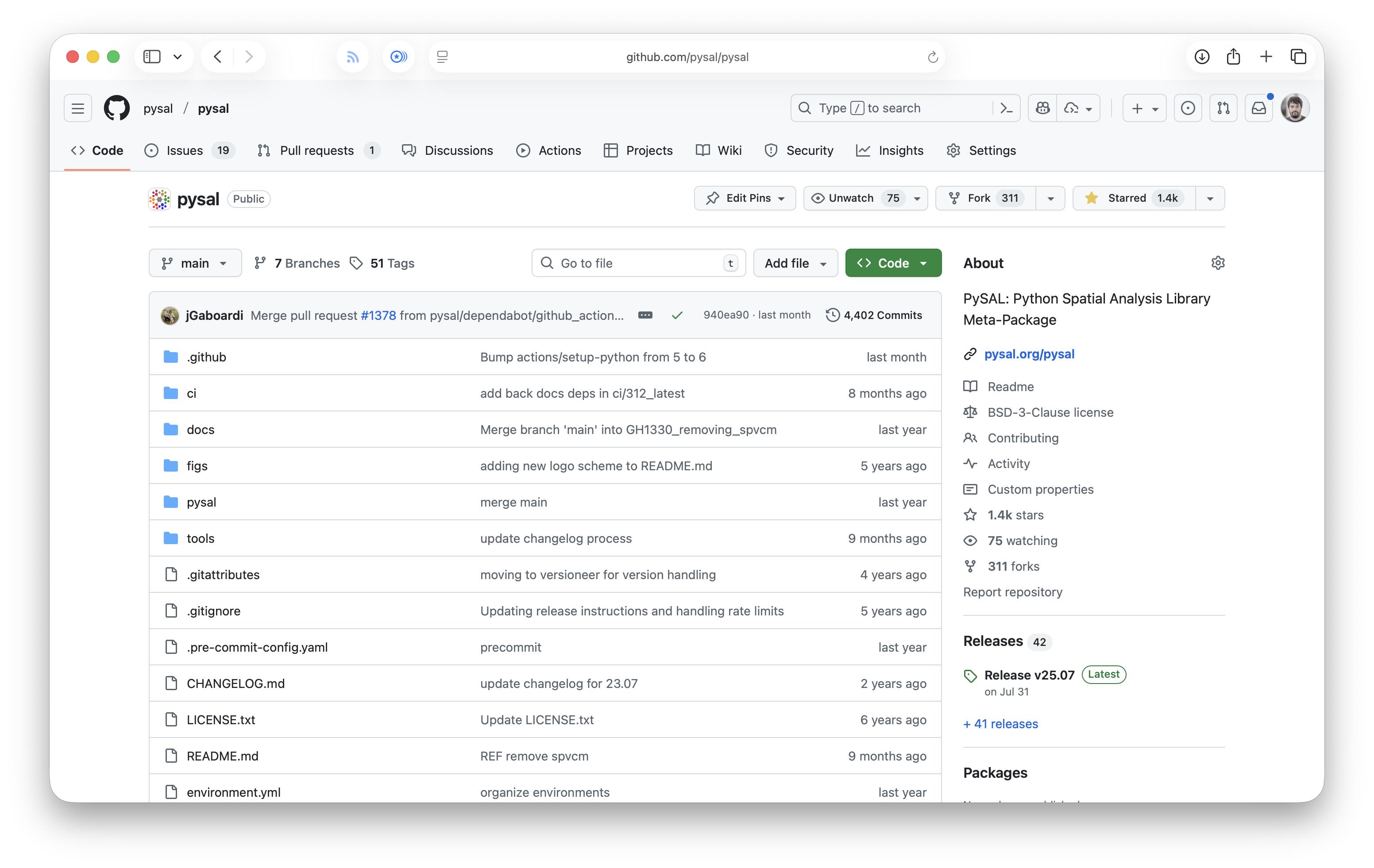Open the pysal.org/pysal link
1374x868 pixels.
click(x=1029, y=354)
